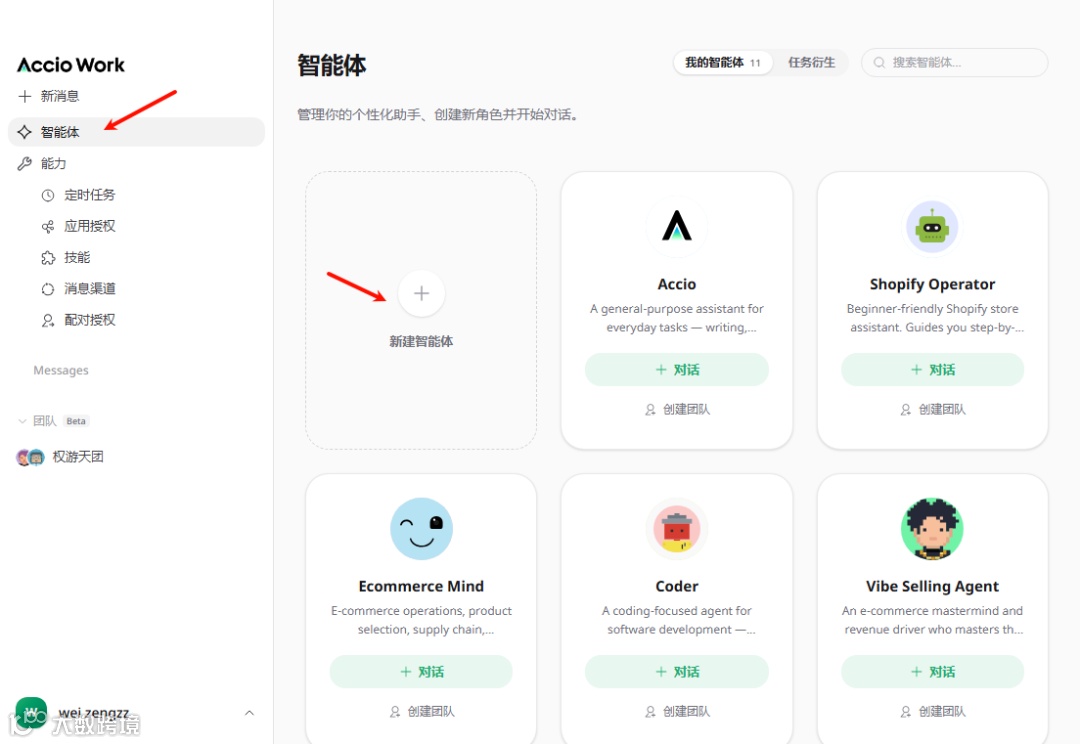
Task: Click the person icon for 配对授权
Action: coord(48,320)
